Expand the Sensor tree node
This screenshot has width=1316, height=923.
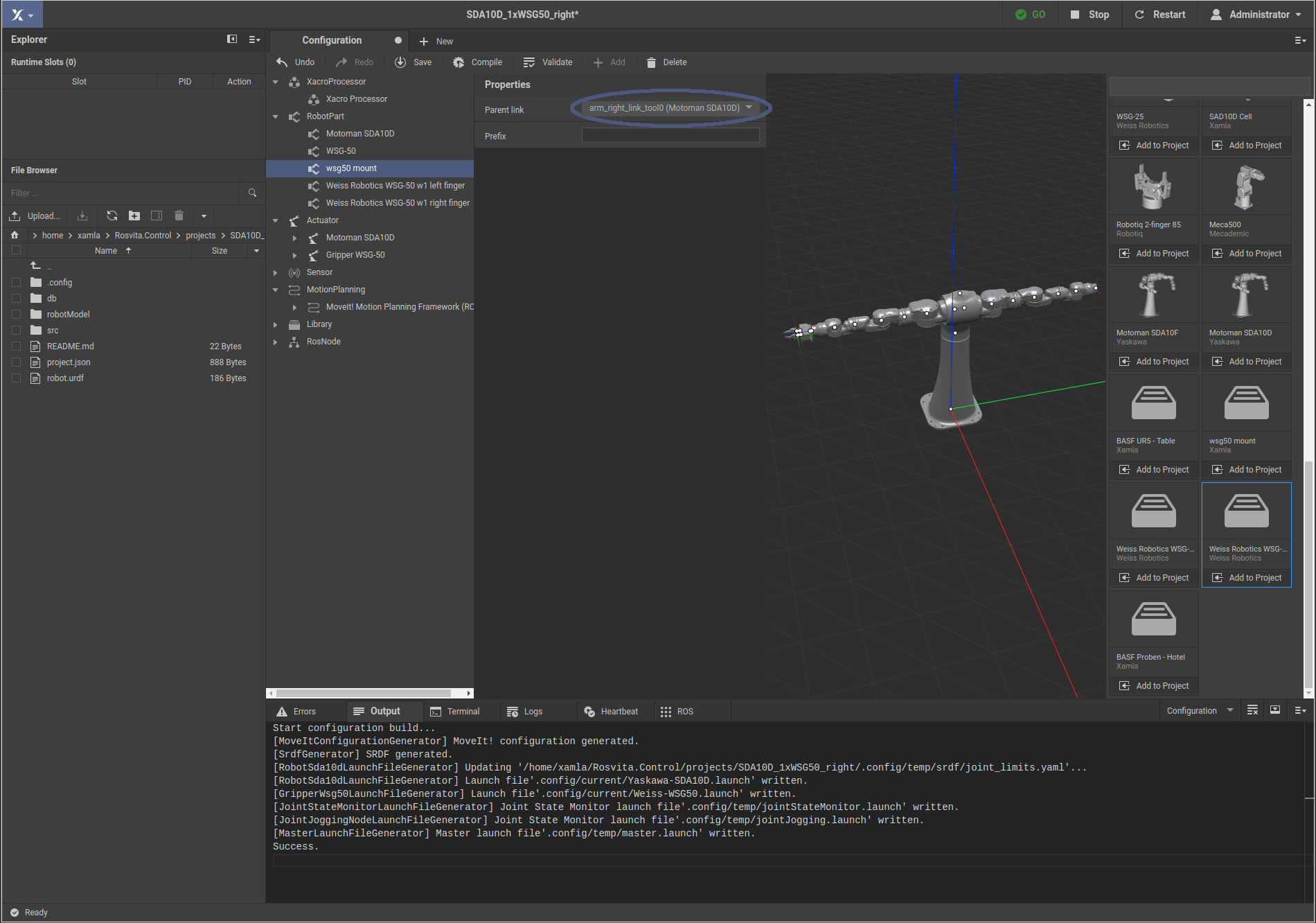click(276, 272)
